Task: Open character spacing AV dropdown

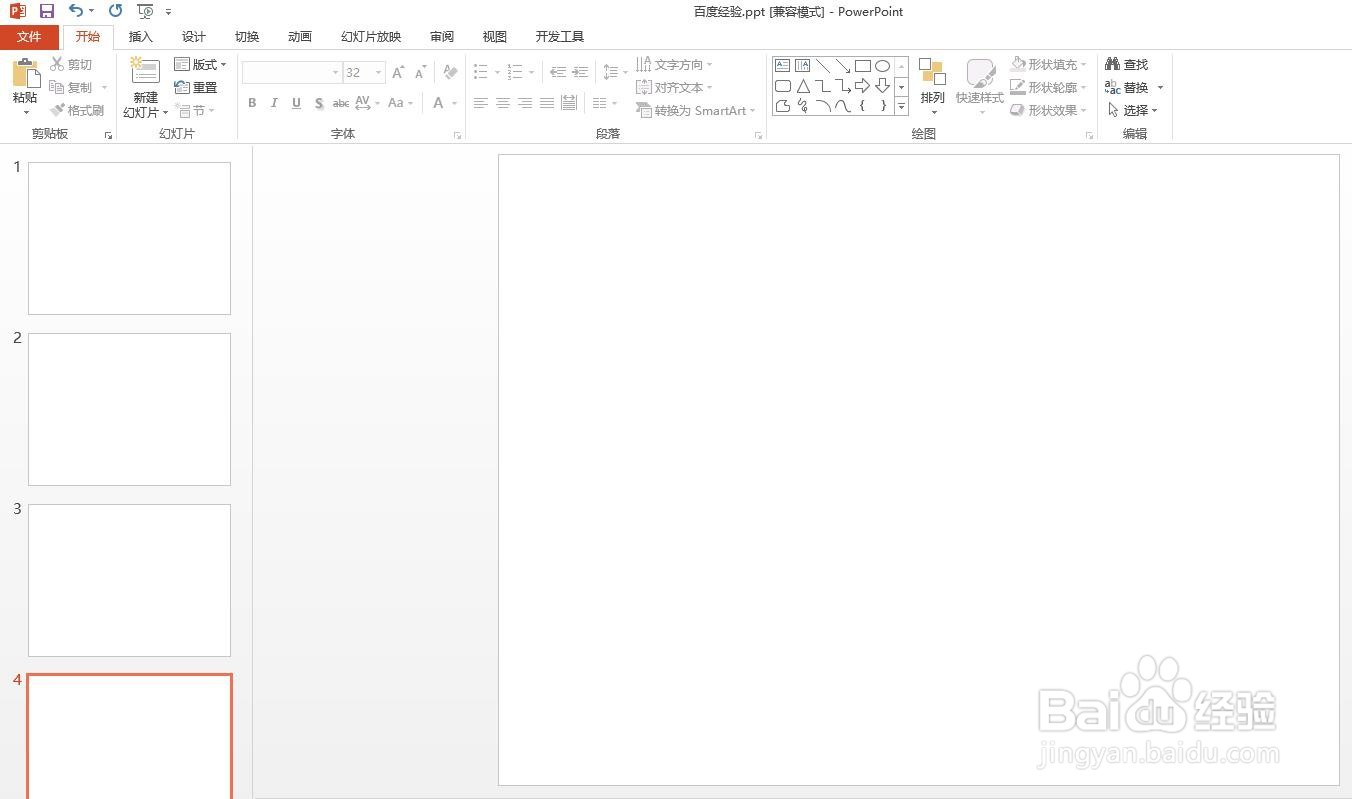Action: click(x=367, y=103)
